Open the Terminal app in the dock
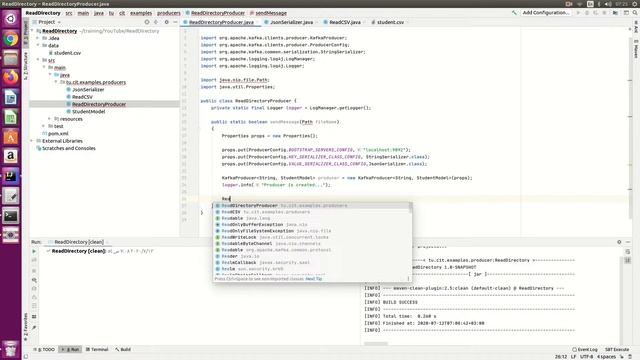Screen dimensions: 640x360 (x=11, y=216)
